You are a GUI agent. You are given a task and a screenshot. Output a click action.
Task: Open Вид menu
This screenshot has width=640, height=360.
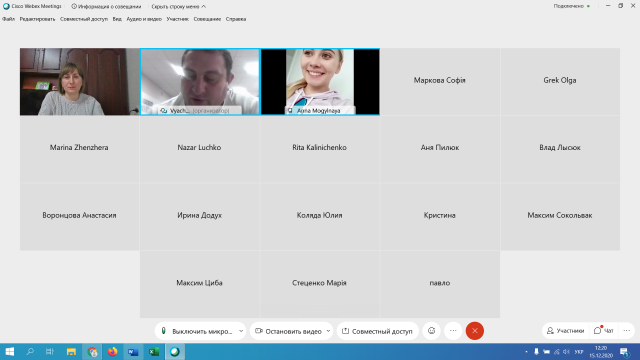117,19
